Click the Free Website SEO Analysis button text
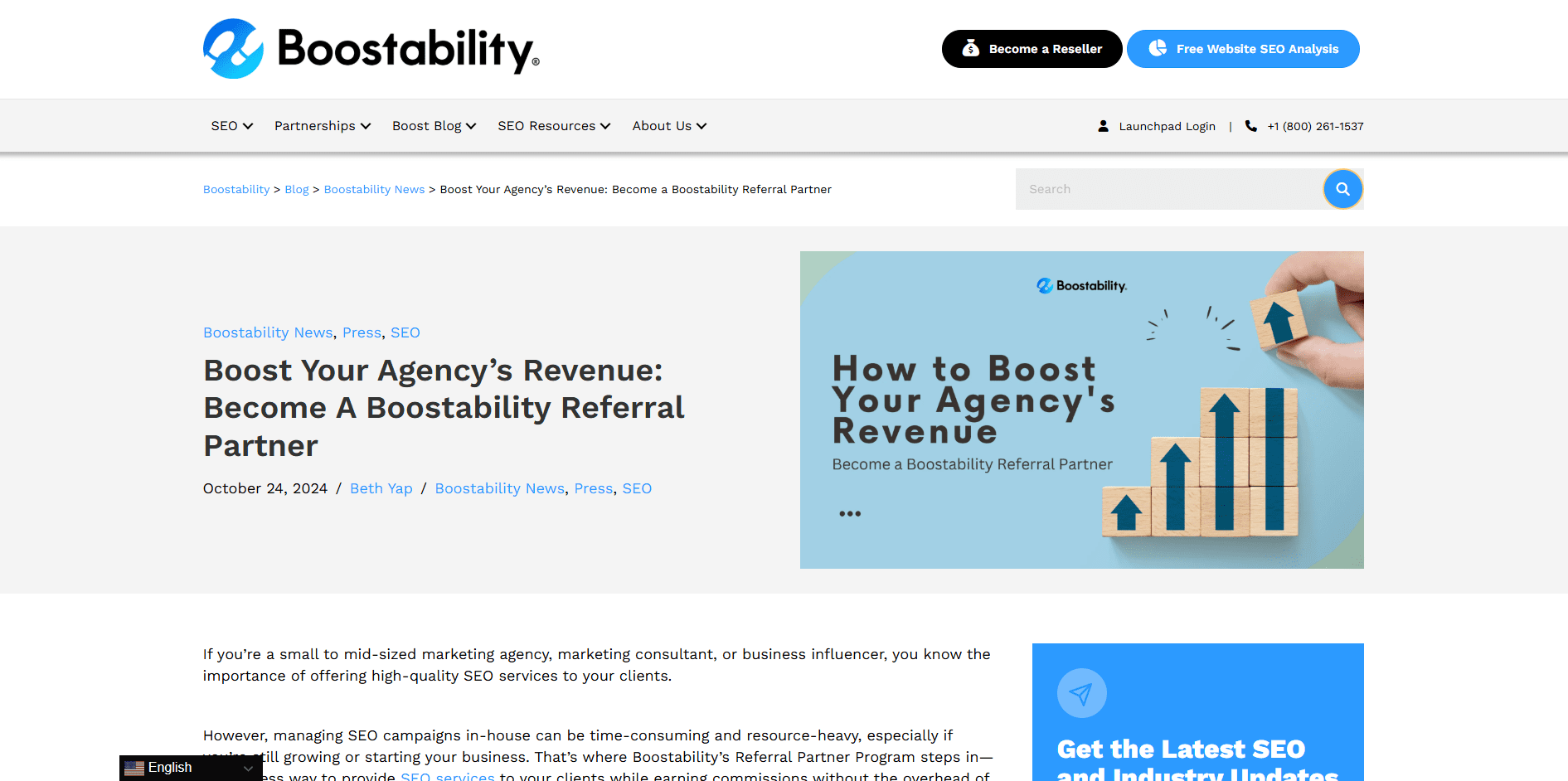1568x781 pixels. (1257, 49)
